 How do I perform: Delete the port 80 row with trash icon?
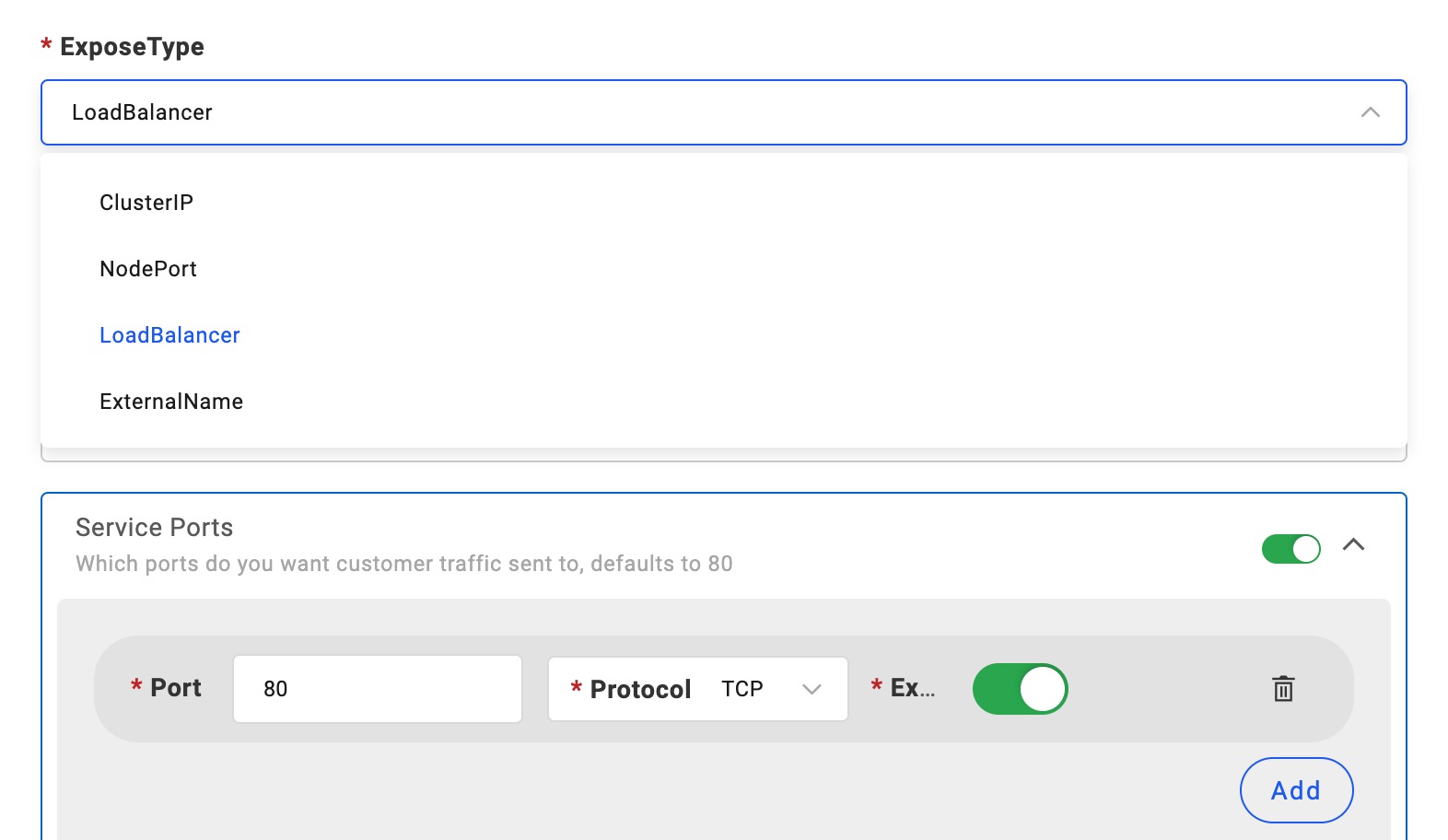point(1283,689)
